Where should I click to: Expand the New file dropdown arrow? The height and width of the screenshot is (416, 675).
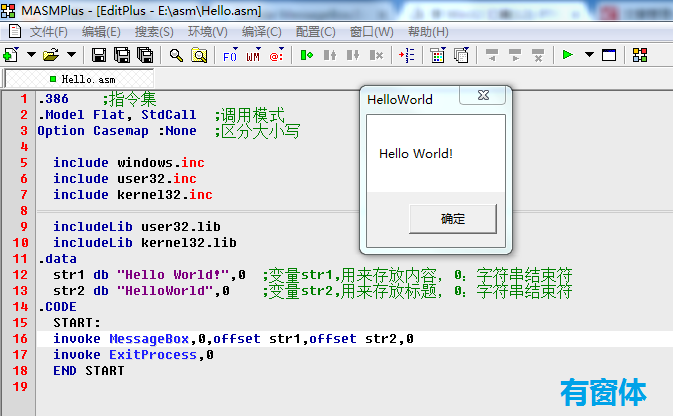point(31,55)
